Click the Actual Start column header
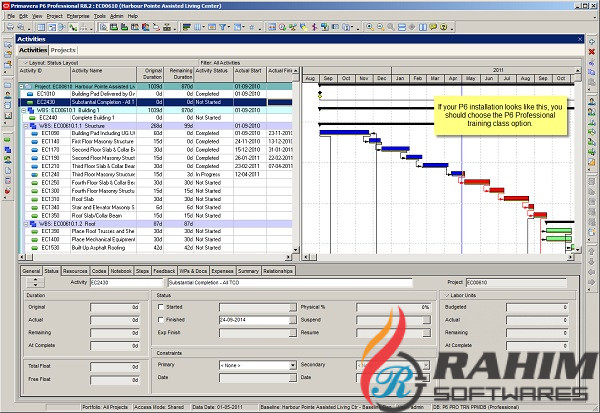 click(250, 74)
